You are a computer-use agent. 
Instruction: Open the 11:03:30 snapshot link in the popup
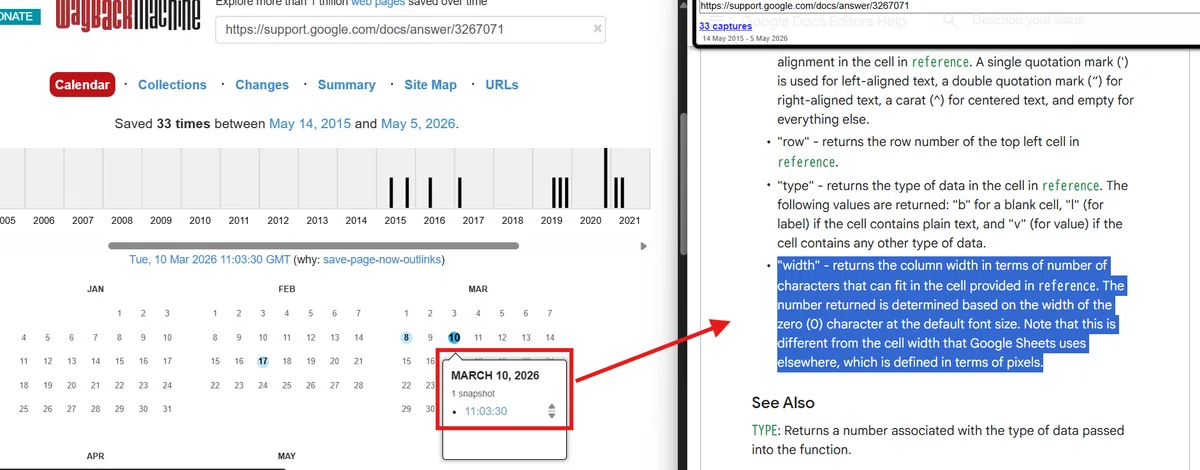[485, 411]
